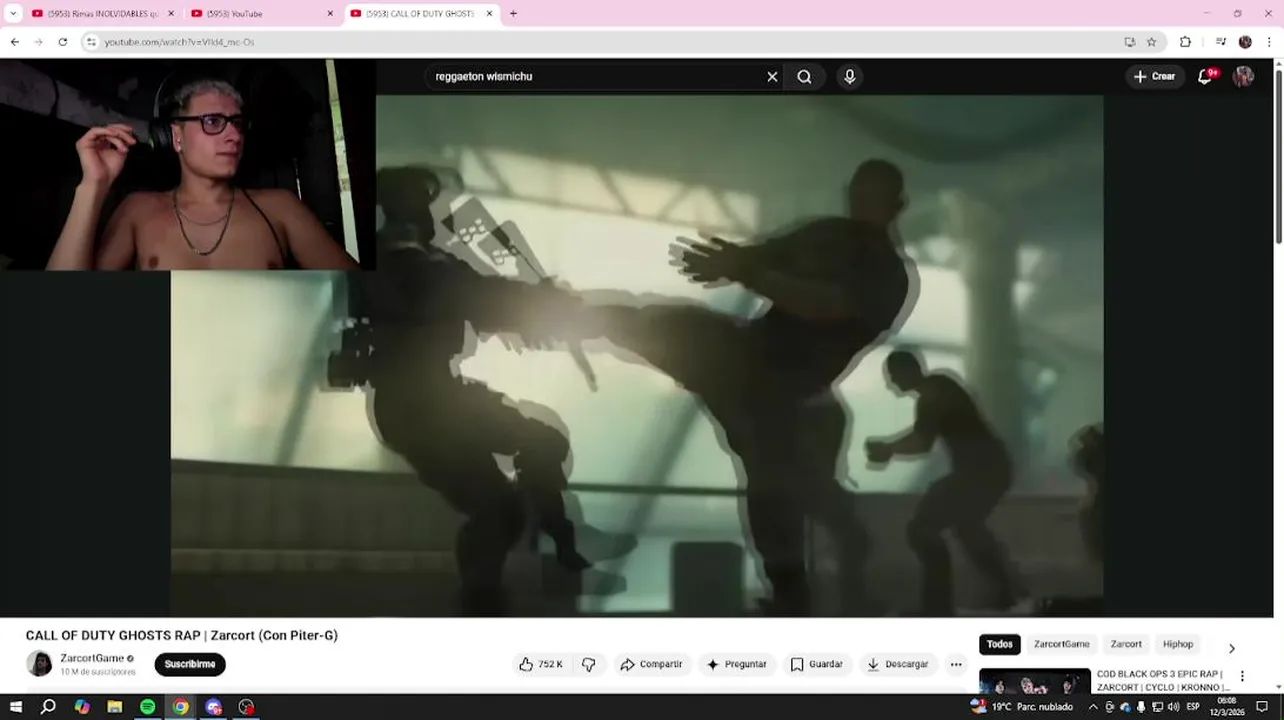Screen dimensions: 1284x720
Task: Open a new browser tab with the plus
Action: [513, 14]
